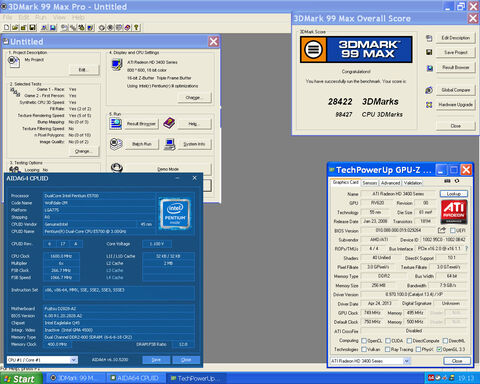Open the File menu

pos(7,17)
